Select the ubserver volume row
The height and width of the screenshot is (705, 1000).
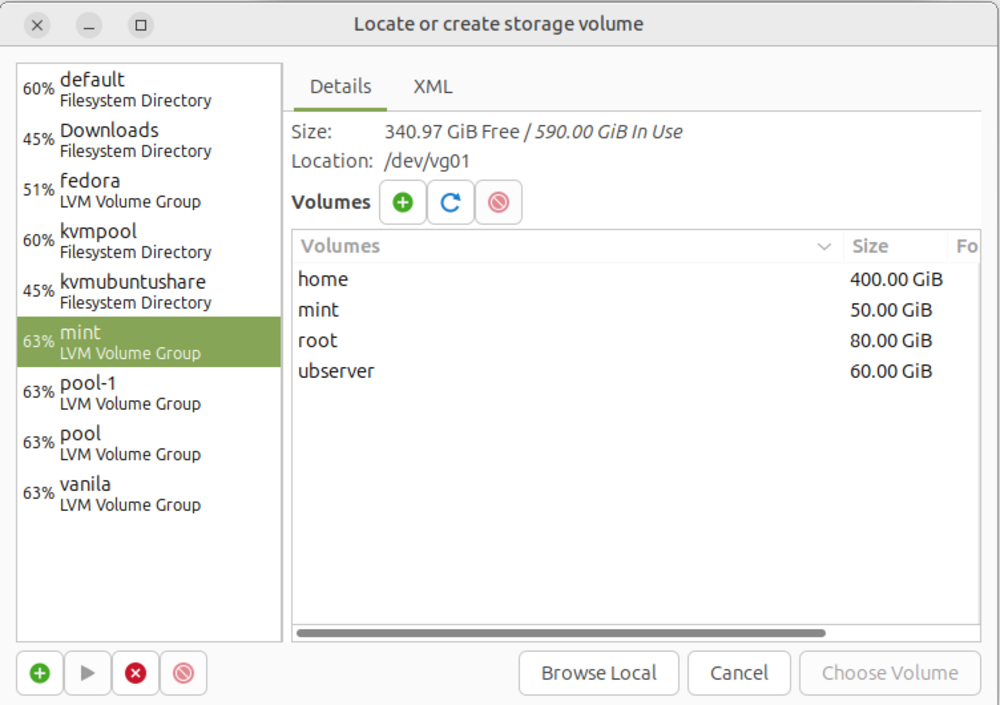pos(336,371)
